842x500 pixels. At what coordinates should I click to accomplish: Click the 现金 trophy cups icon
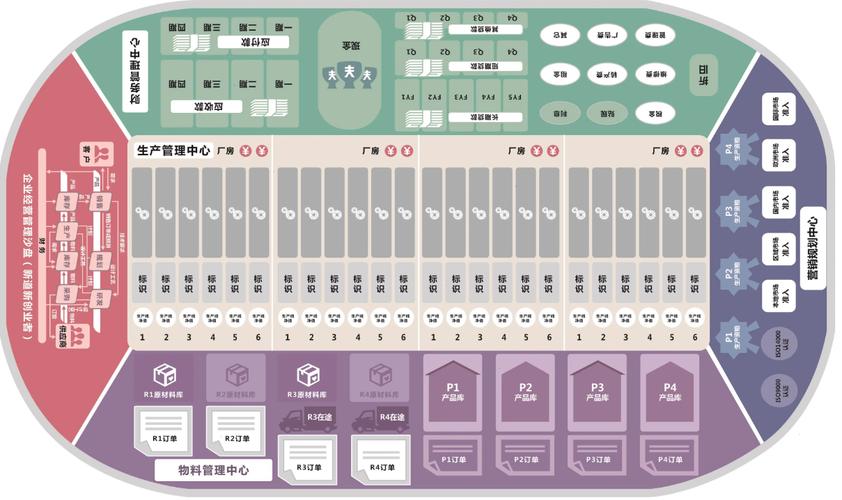point(349,74)
